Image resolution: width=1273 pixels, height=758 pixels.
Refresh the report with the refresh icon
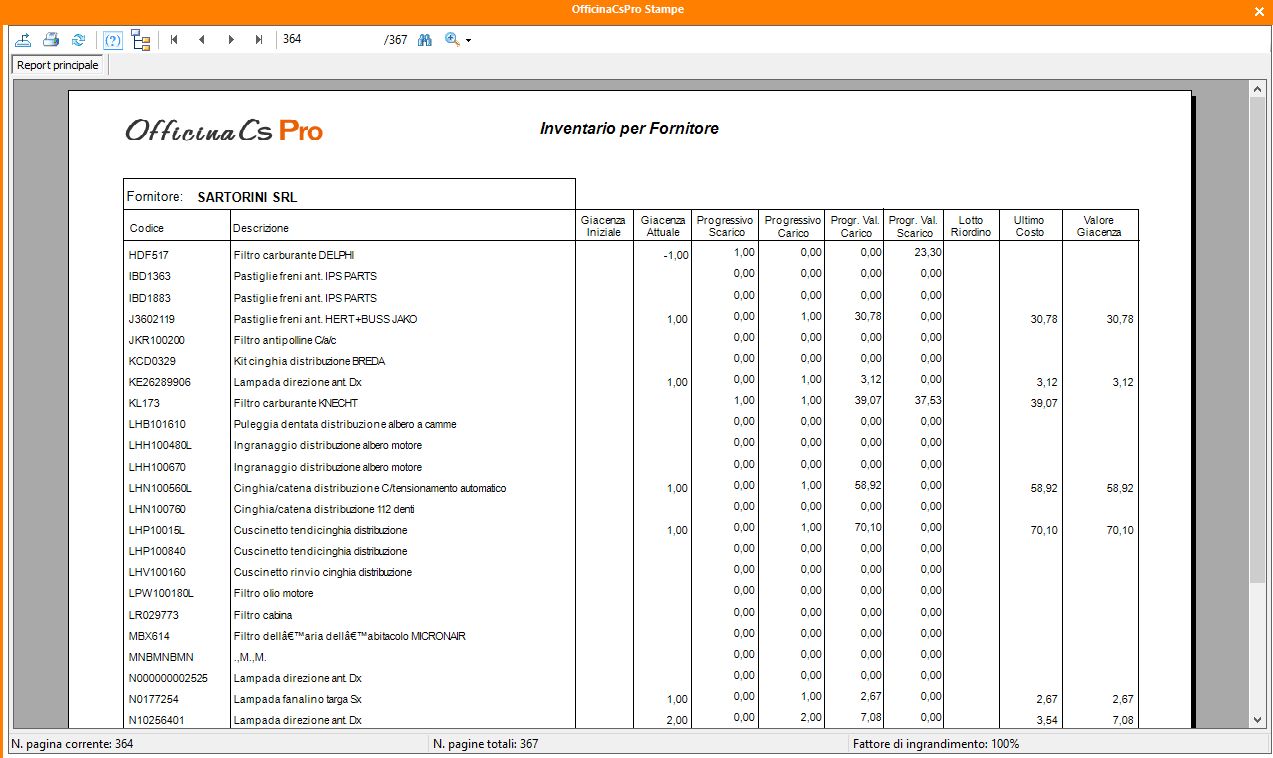tap(78, 40)
